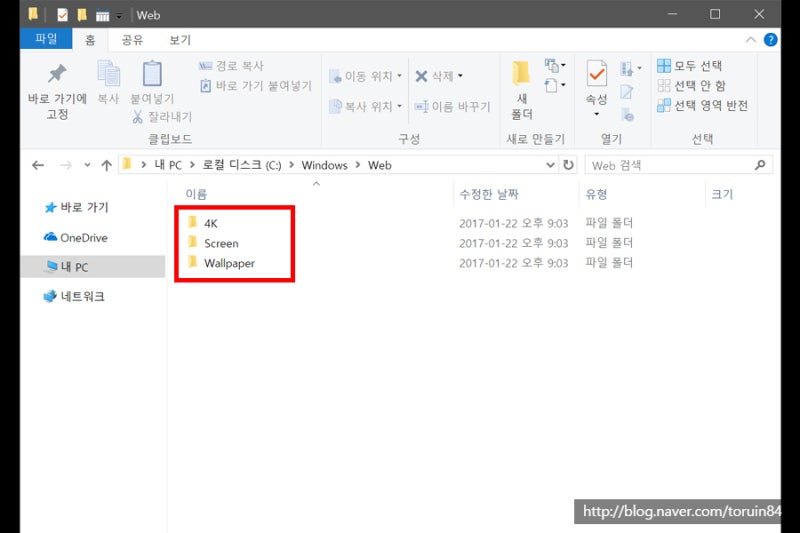The width and height of the screenshot is (800, 533).
Task: Open the File (파일) tab
Action: tap(46, 39)
